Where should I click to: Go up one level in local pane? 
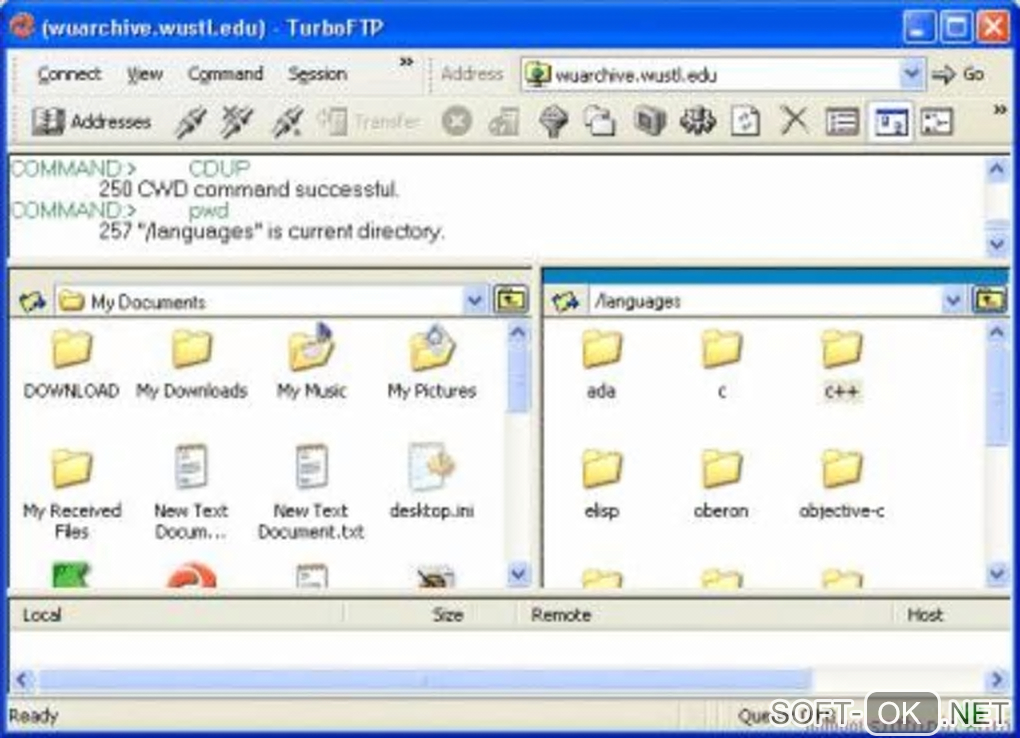click(511, 301)
